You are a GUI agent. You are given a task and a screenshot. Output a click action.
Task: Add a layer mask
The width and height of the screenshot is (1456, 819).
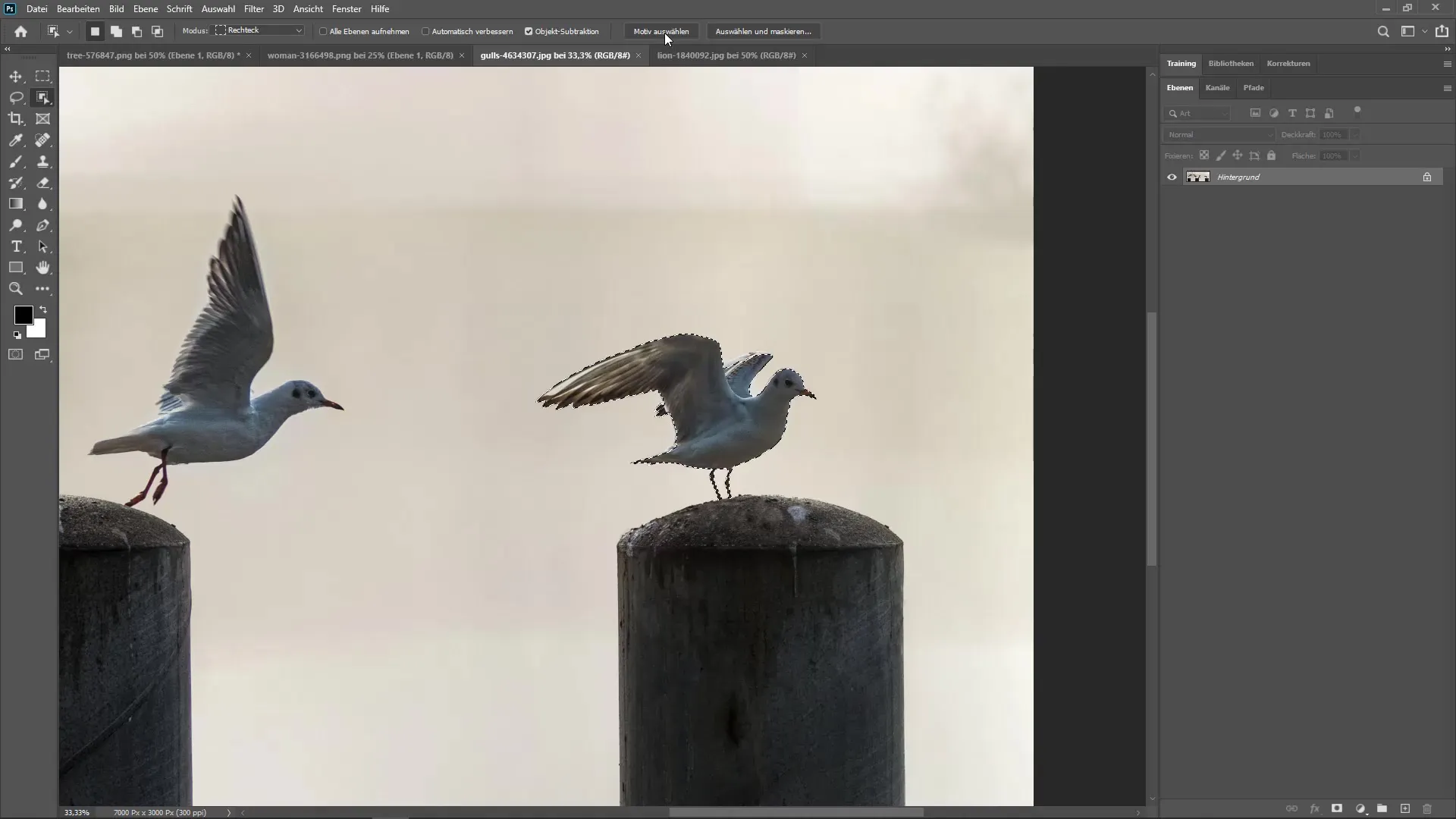point(1337,808)
